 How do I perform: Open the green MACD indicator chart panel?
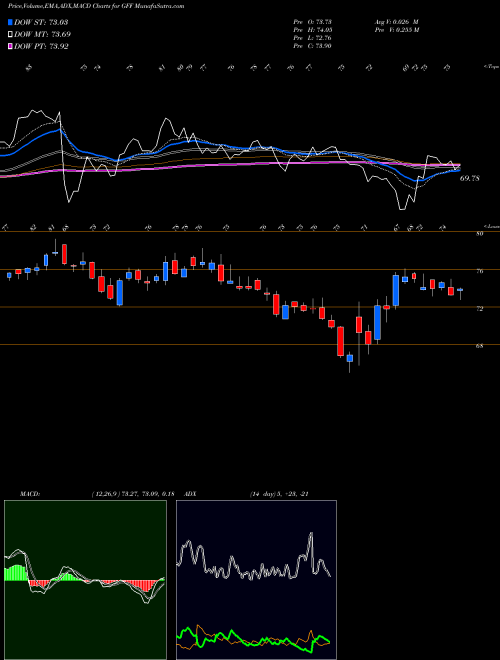(x=85, y=580)
